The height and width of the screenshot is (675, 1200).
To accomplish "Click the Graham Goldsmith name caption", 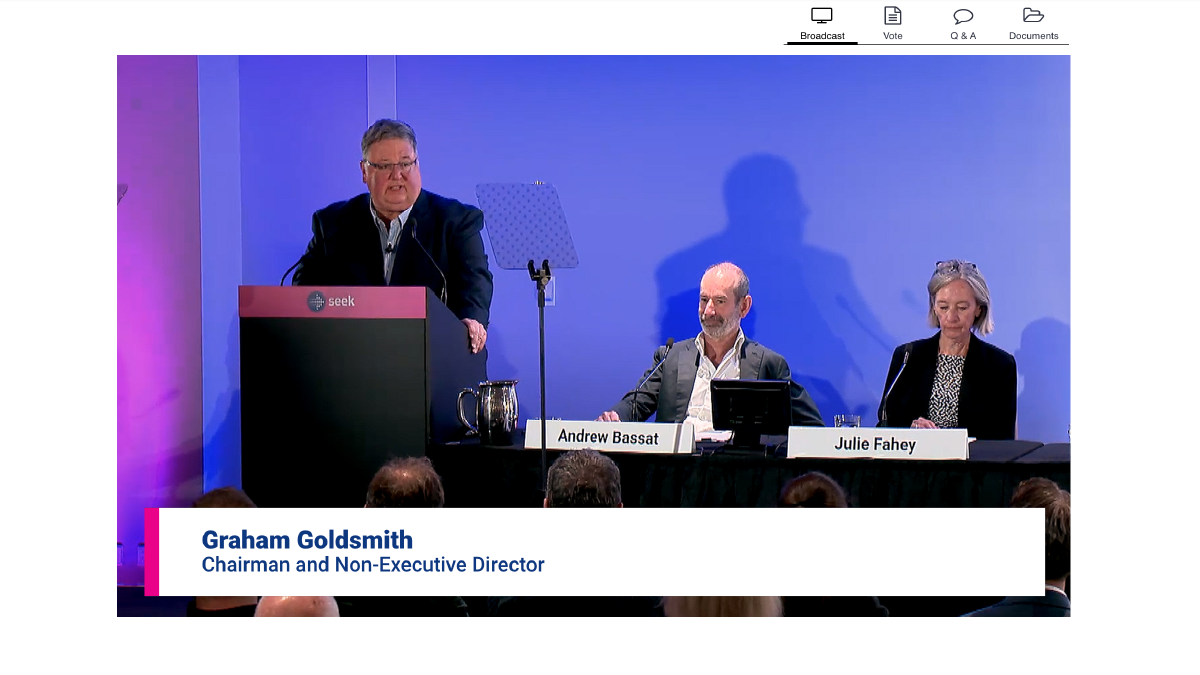I will (x=307, y=540).
